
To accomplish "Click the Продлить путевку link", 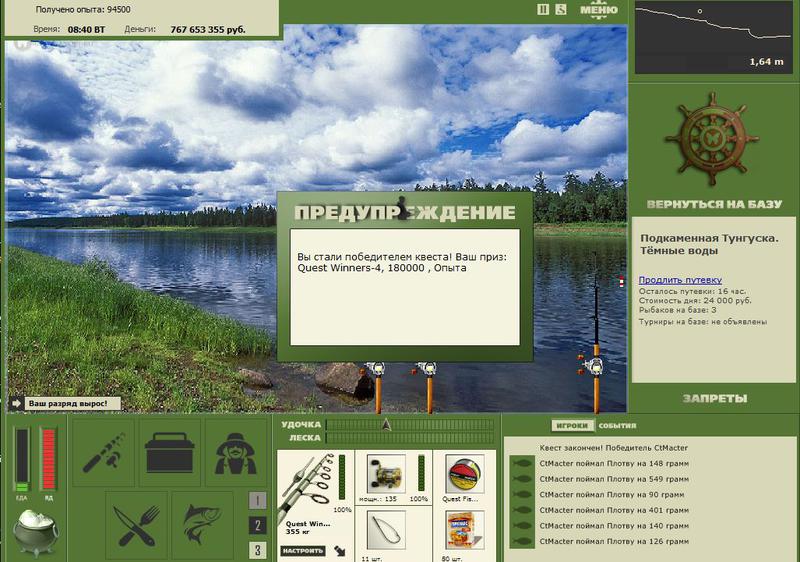I will pyautogui.click(x=680, y=279).
